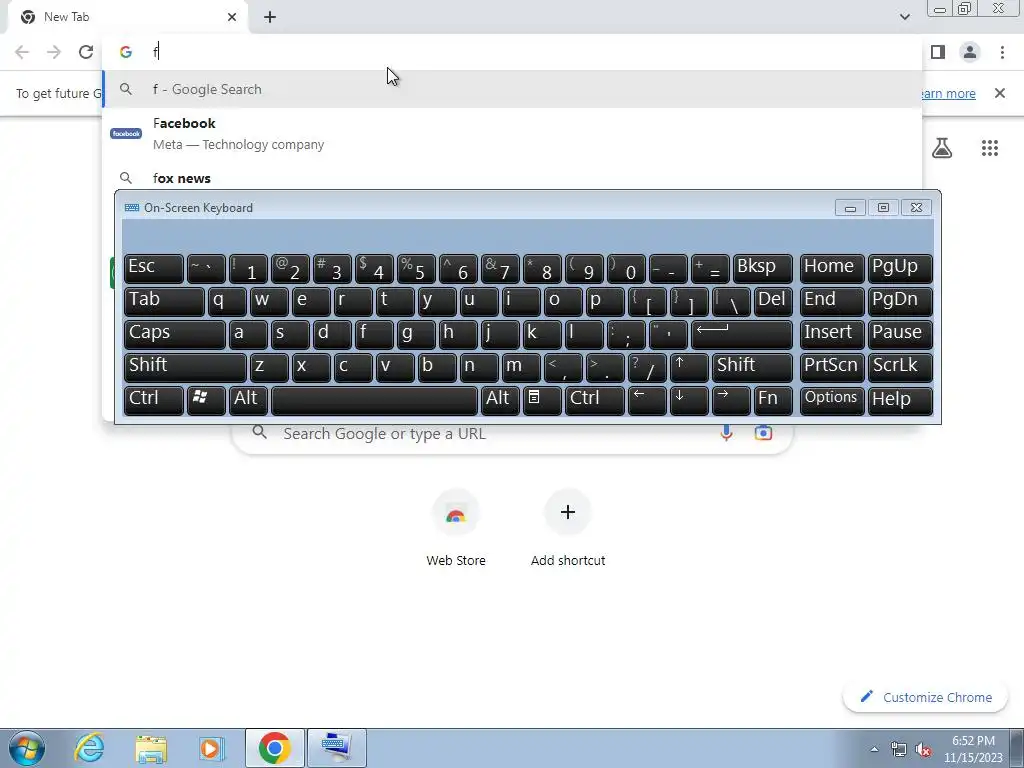The width and height of the screenshot is (1024, 768).
Task: Open Google Lens camera search icon
Action: coord(763,433)
